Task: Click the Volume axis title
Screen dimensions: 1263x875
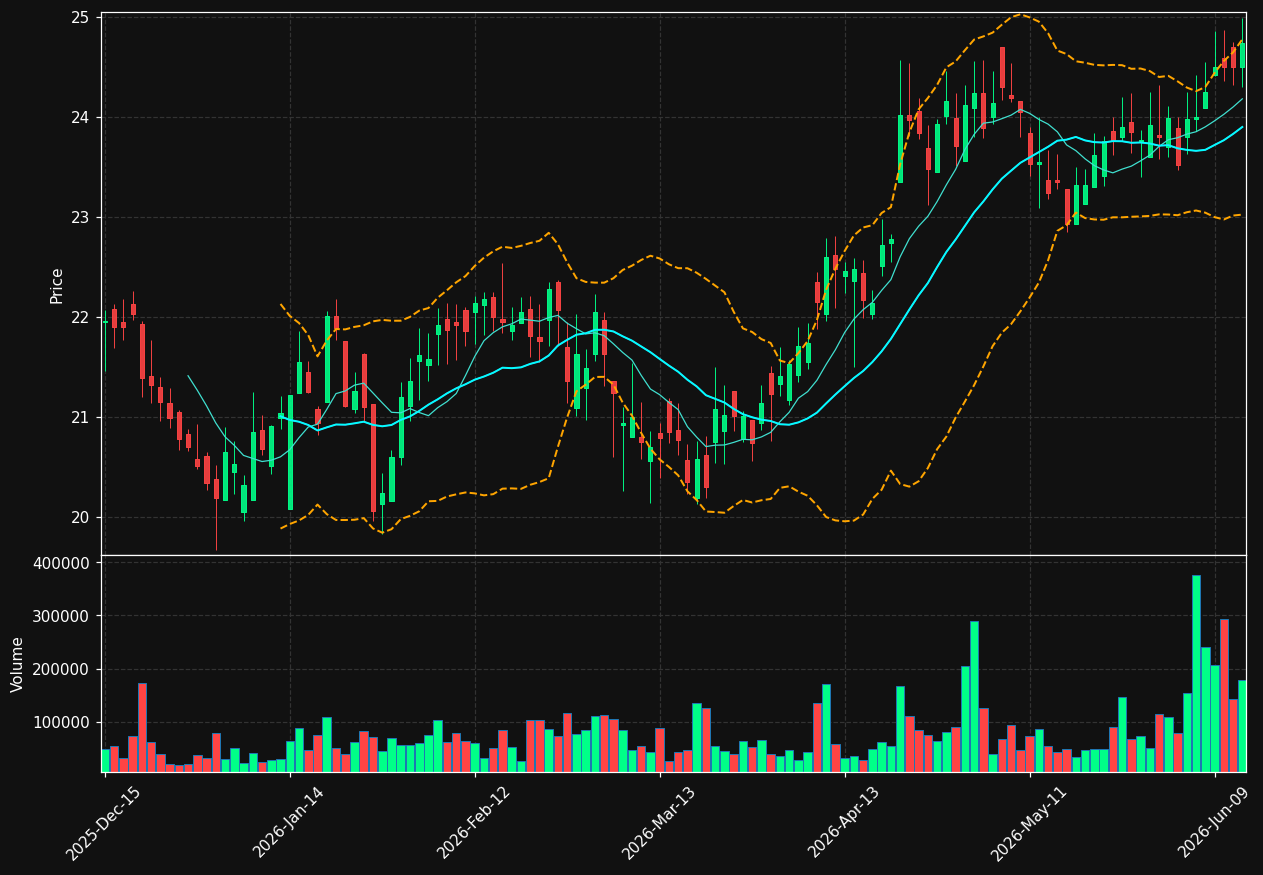Action: [x=18, y=664]
